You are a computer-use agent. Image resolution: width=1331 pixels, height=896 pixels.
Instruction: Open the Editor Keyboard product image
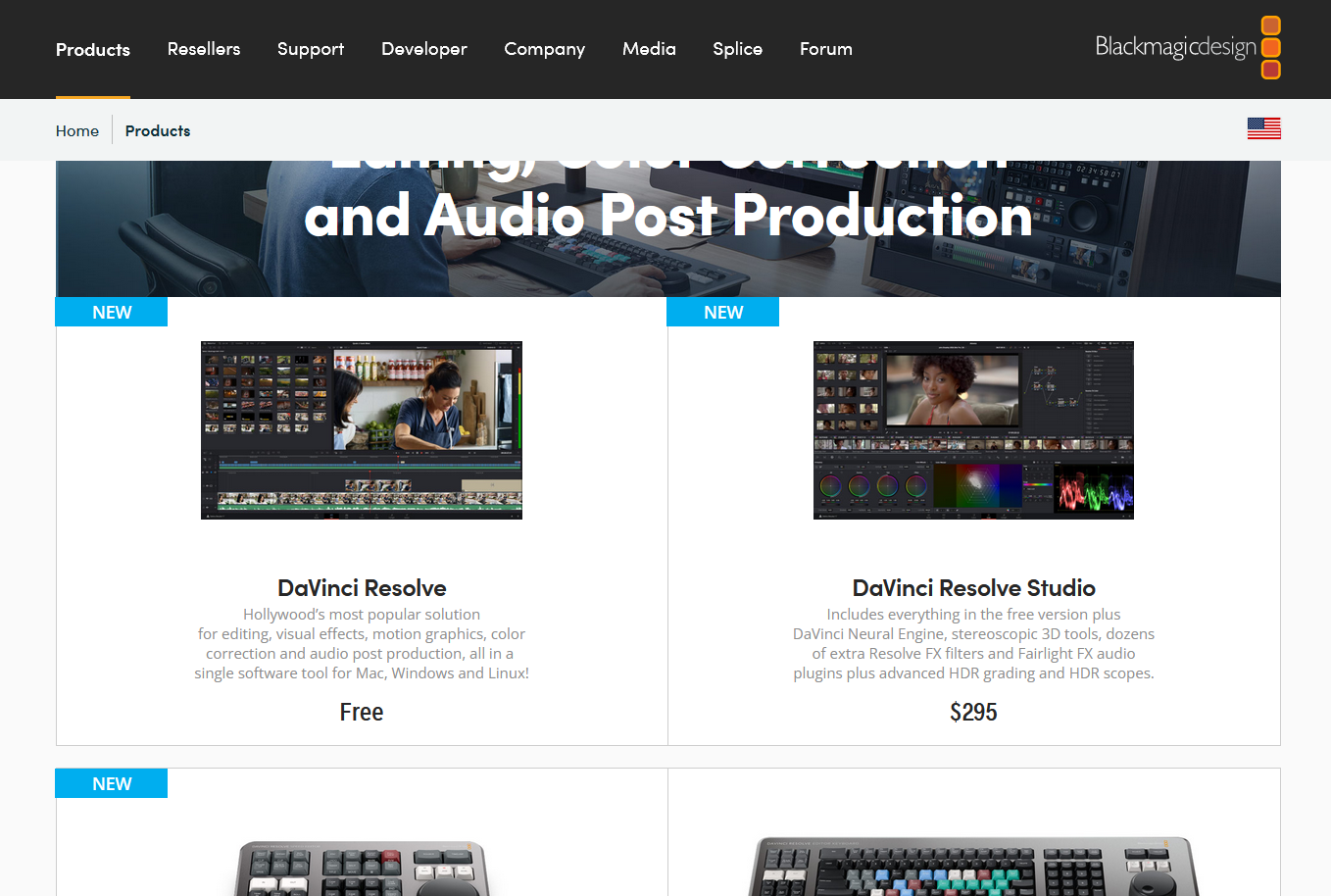coord(973,867)
